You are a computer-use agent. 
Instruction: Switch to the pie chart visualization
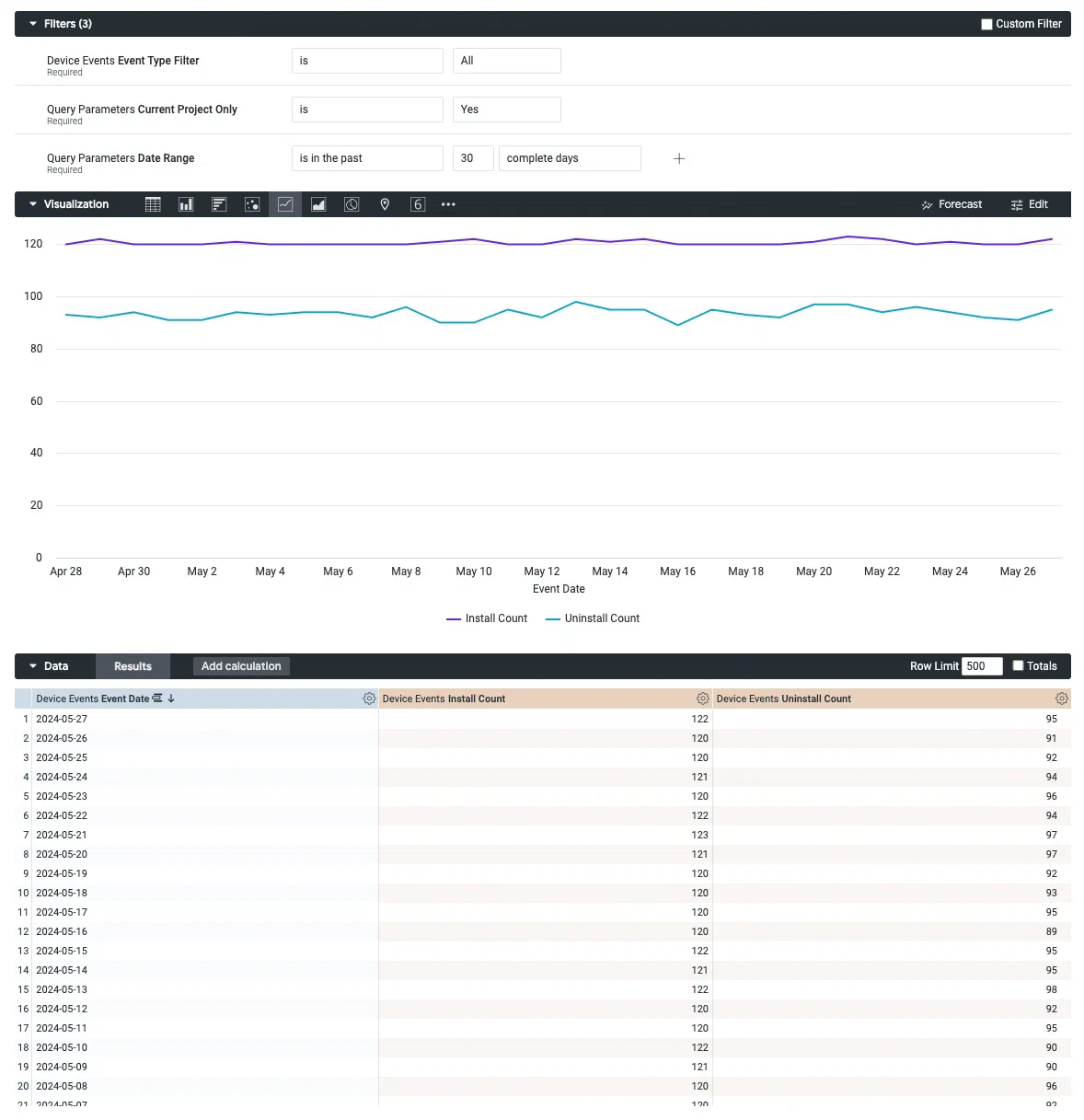(x=352, y=204)
